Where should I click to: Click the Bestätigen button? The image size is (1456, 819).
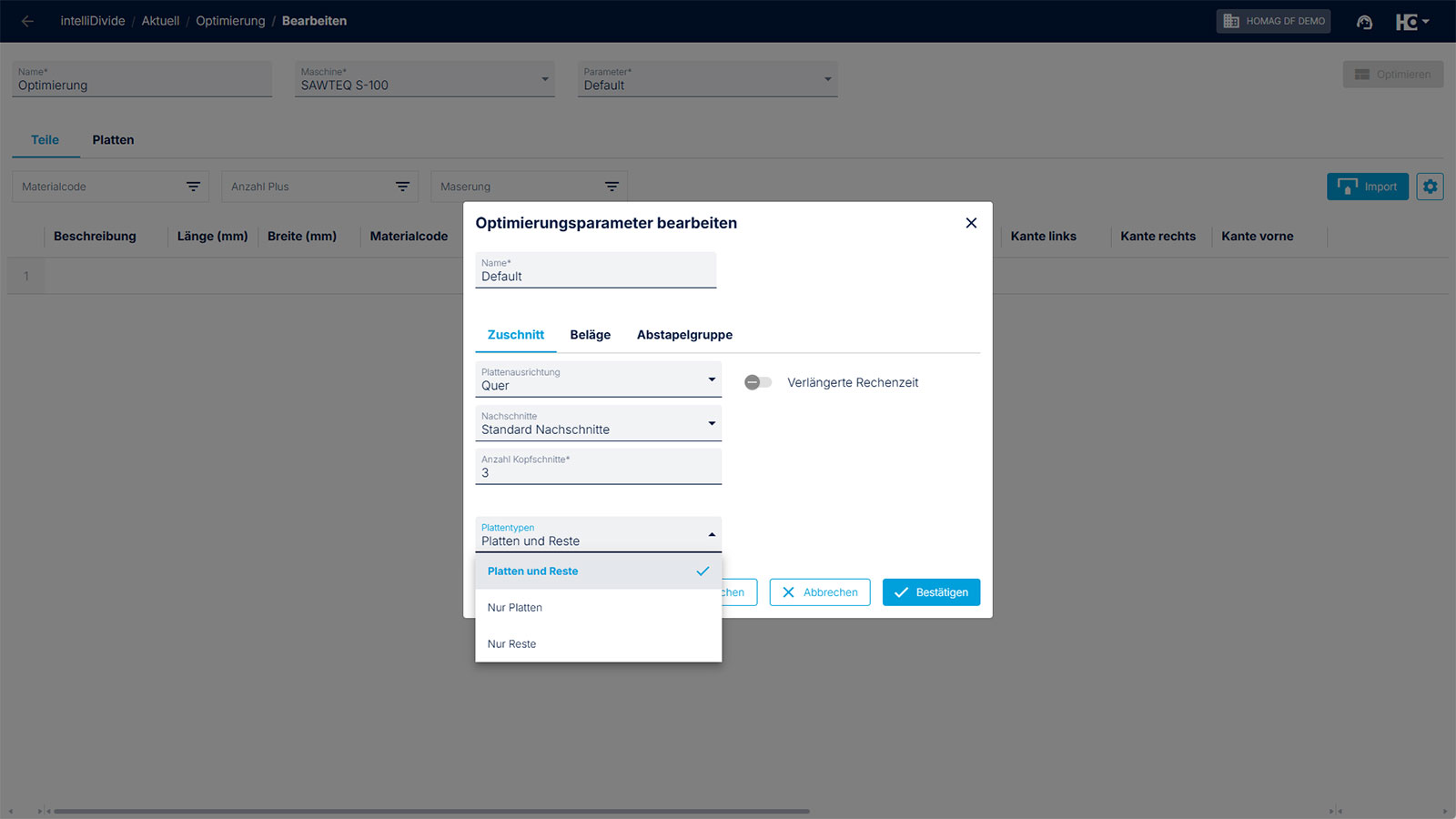[x=931, y=592]
